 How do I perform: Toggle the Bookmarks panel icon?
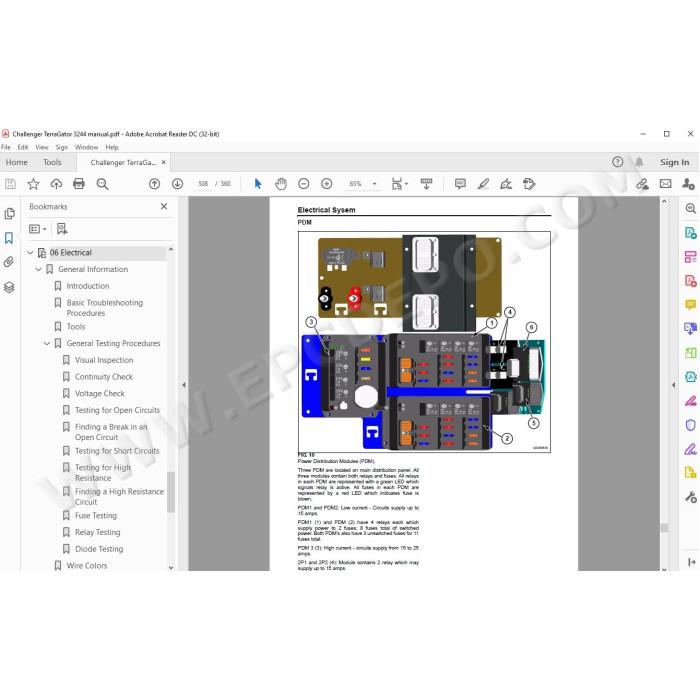(9, 238)
